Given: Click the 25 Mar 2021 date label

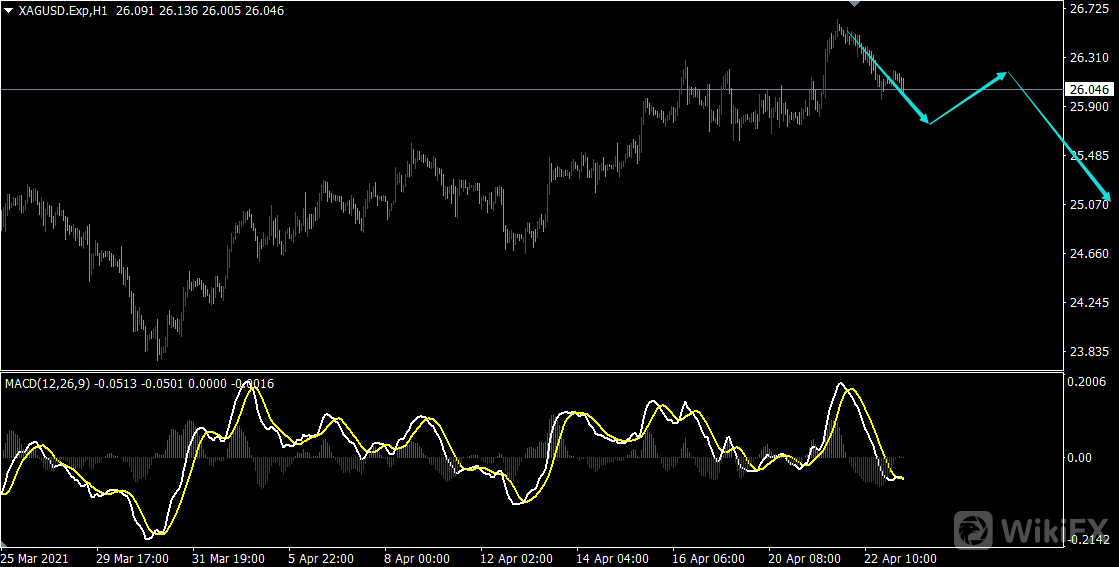Looking at the screenshot, I should click(x=35, y=557).
